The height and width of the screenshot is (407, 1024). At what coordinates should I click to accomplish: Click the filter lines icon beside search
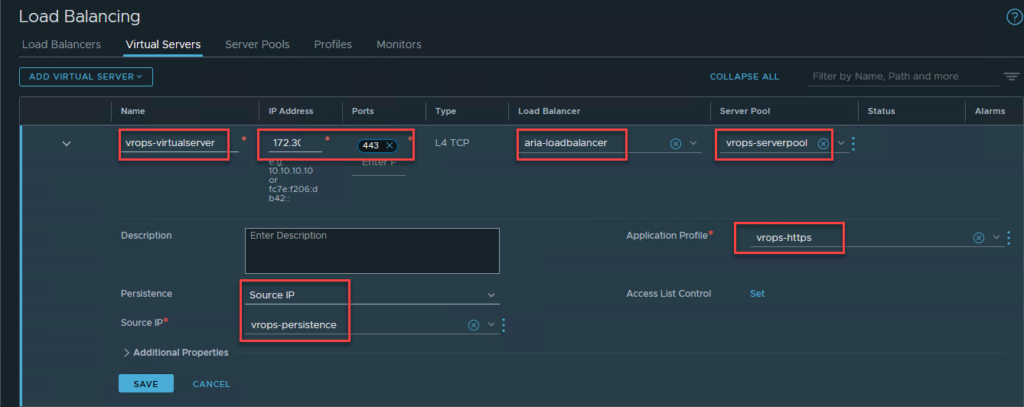pyautogui.click(x=1011, y=77)
